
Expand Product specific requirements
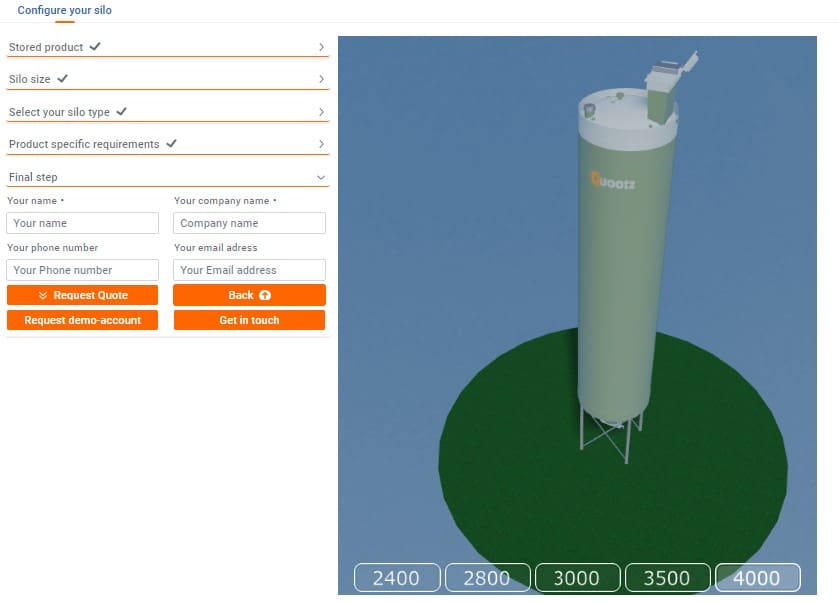165,143
